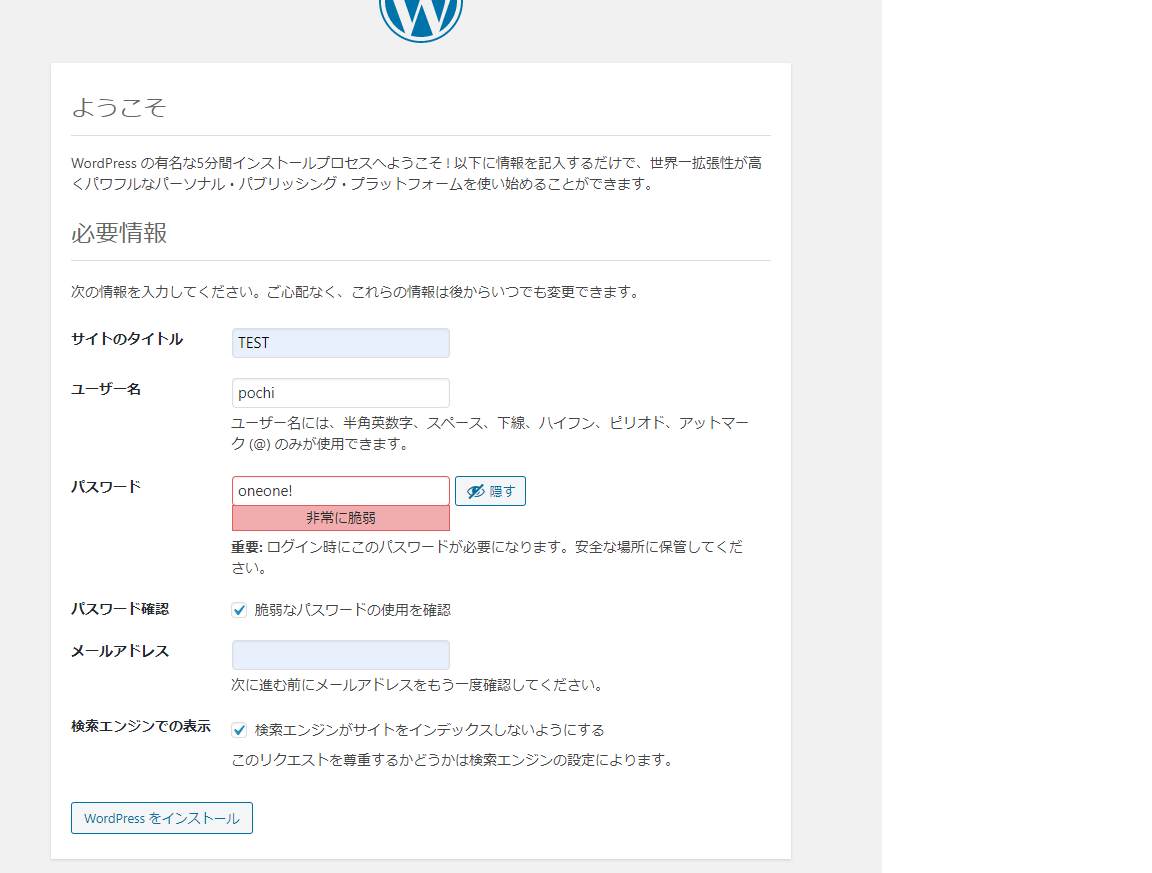Click the サイトのタイトル label
The image size is (1152, 873).
point(127,339)
